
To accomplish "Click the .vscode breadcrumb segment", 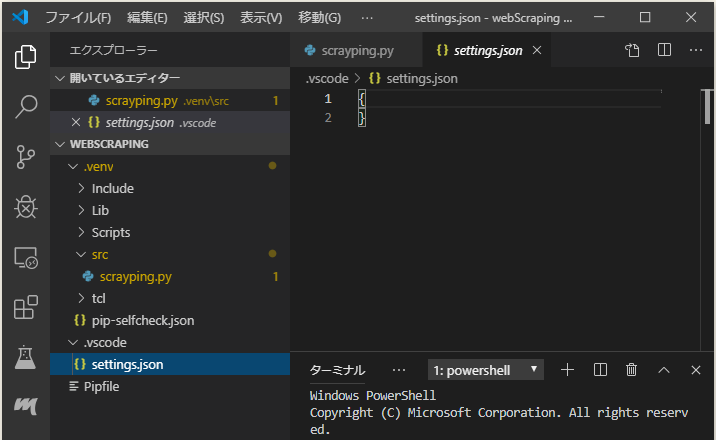I will (x=327, y=79).
